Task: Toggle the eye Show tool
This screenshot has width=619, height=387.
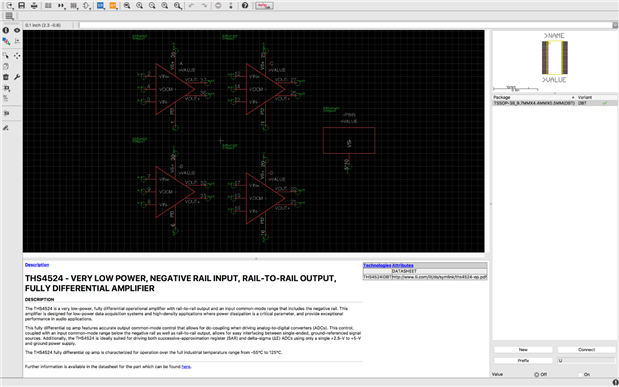Action: pyautogui.click(x=17, y=30)
